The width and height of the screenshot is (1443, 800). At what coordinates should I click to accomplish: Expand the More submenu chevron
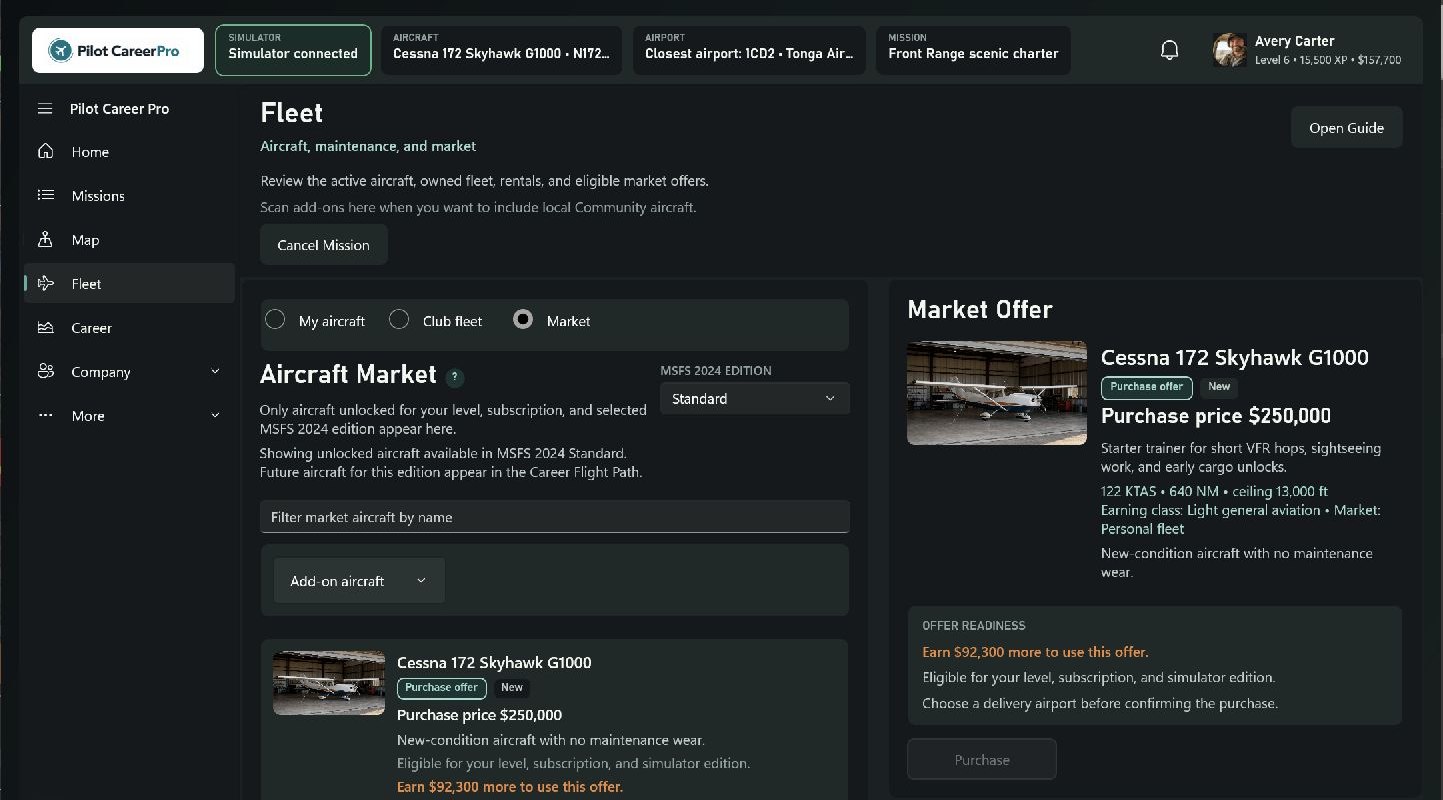click(x=215, y=416)
